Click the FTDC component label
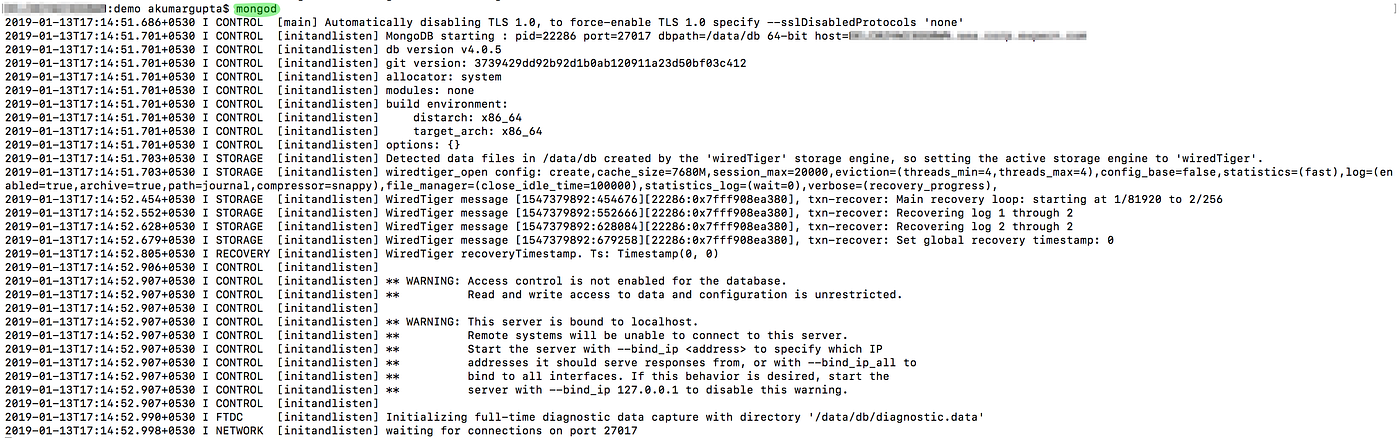 coord(229,417)
